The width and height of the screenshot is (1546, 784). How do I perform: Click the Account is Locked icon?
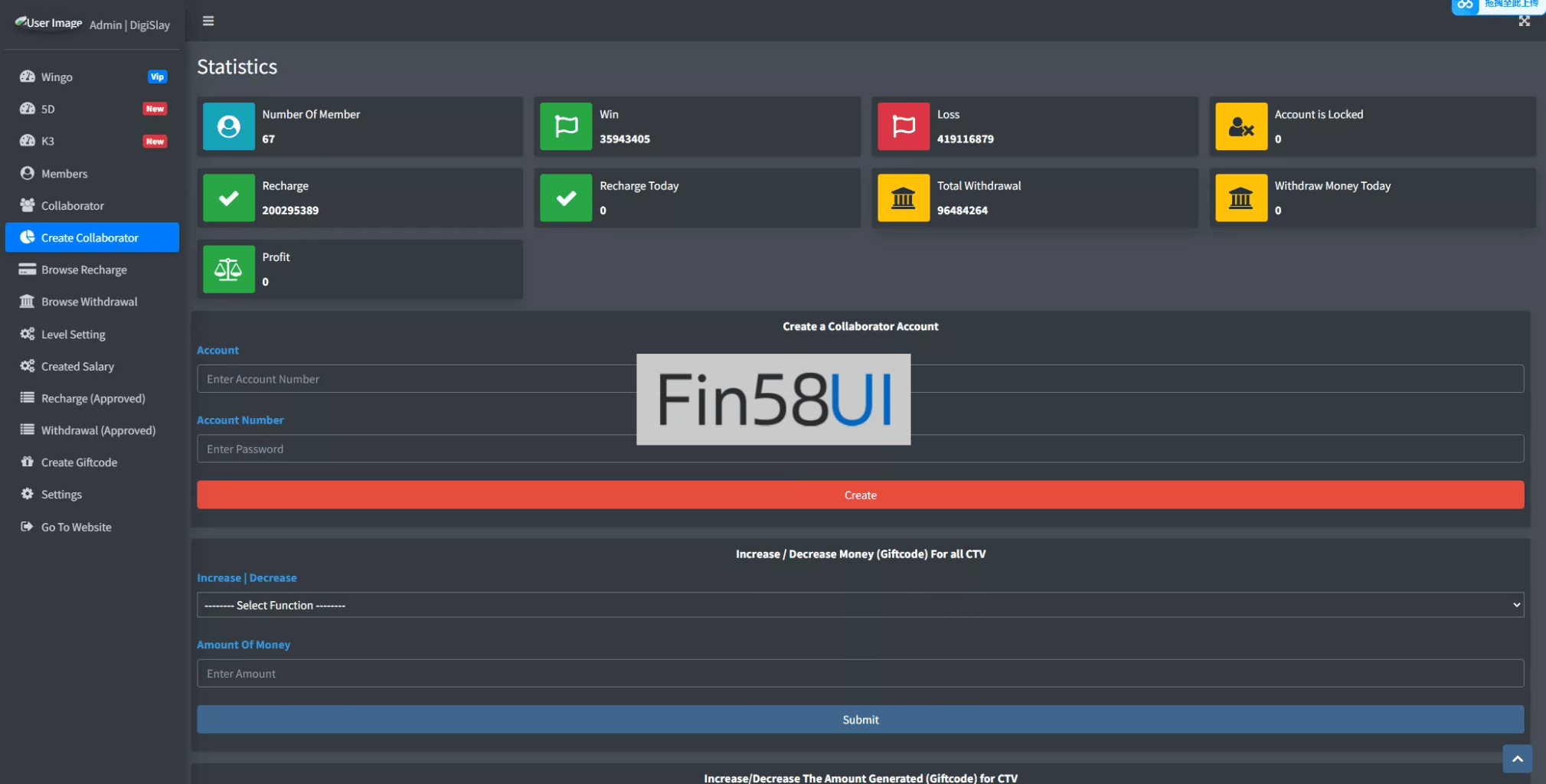coord(1240,126)
